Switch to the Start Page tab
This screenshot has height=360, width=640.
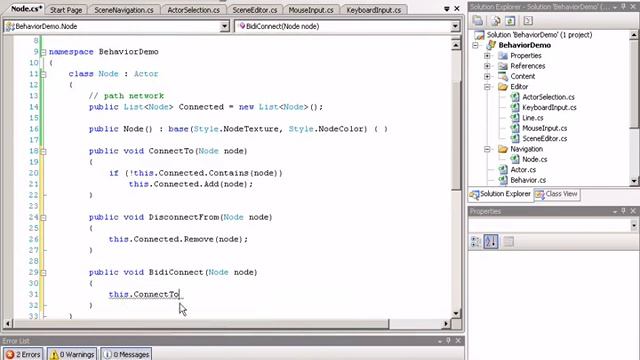[66, 10]
